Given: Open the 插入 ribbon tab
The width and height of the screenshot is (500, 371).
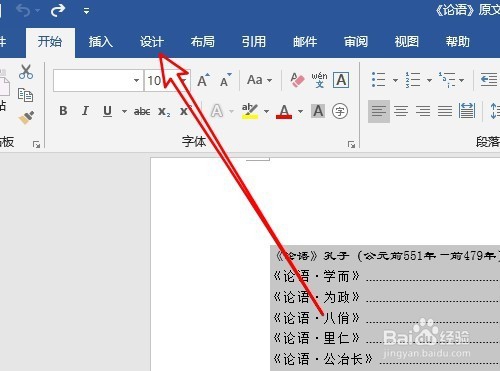Looking at the screenshot, I should click(x=101, y=42).
